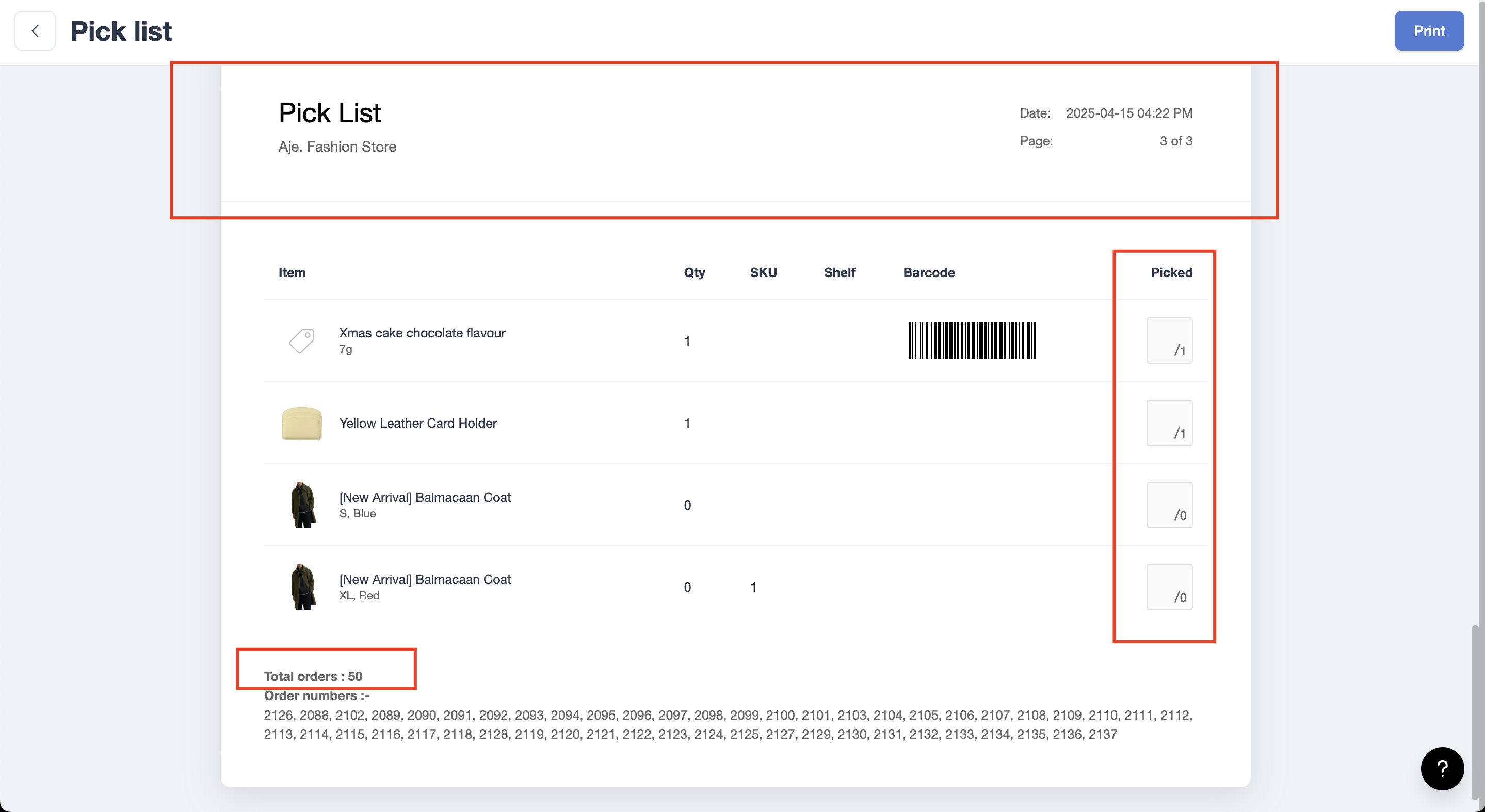The width and height of the screenshot is (1485, 812).
Task: Click the 'Shelf' column header
Action: pos(839,272)
